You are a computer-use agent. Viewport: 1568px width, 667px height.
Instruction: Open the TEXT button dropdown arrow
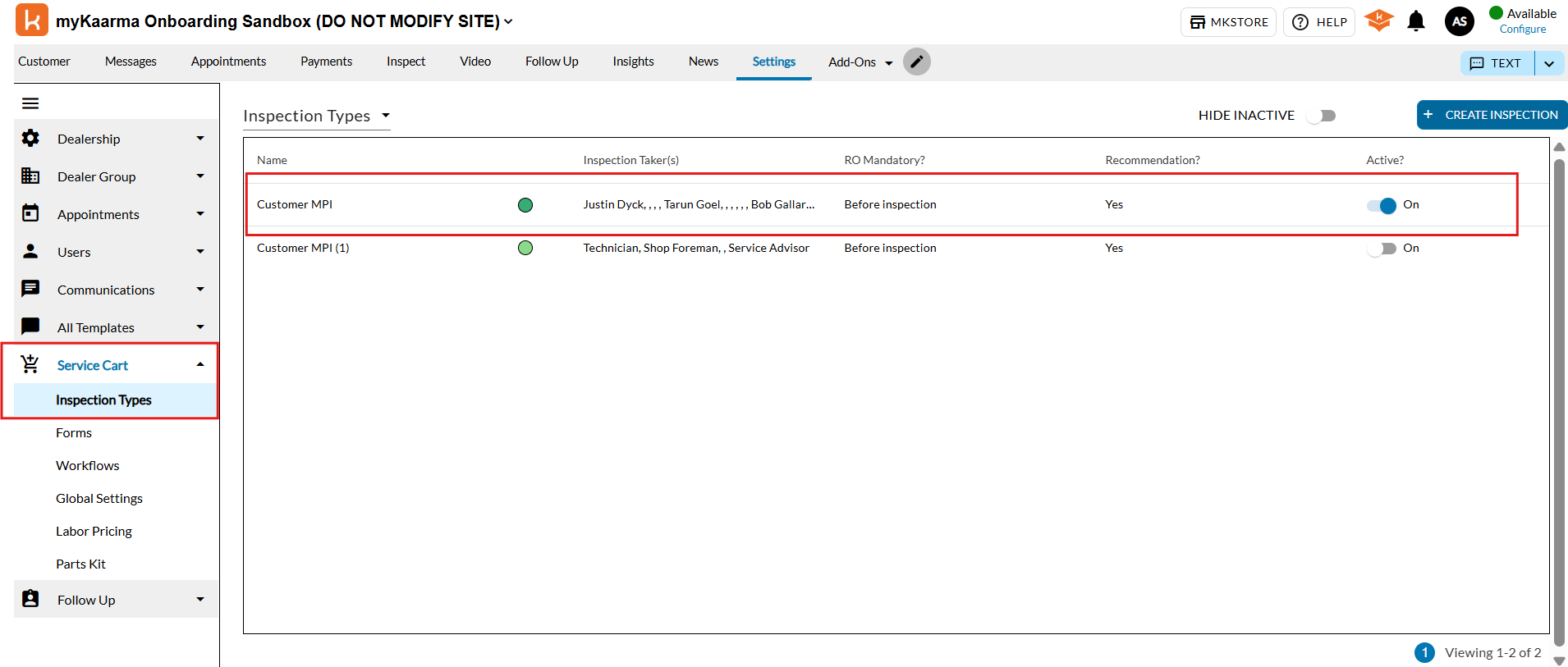(1549, 63)
